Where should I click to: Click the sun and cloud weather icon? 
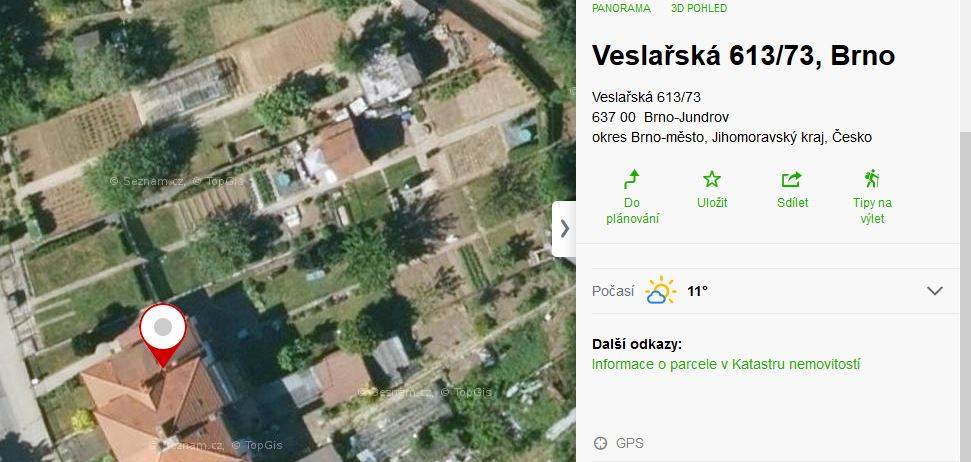660,290
